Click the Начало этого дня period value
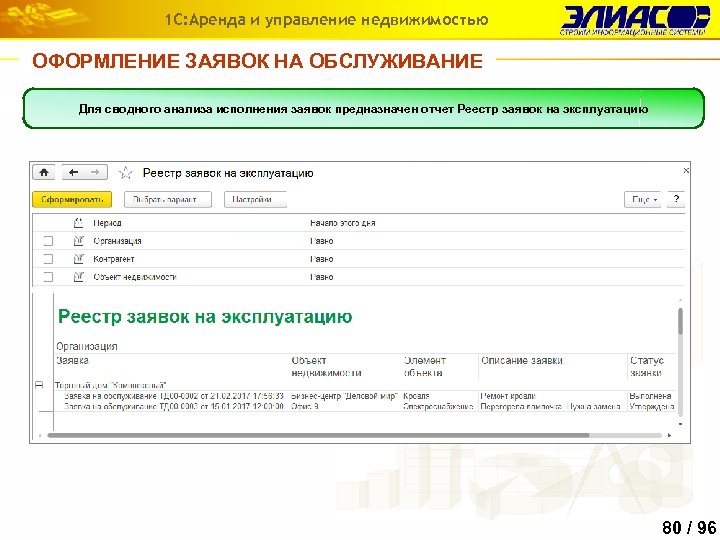Viewport: 720px width, 540px height. [x=343, y=223]
